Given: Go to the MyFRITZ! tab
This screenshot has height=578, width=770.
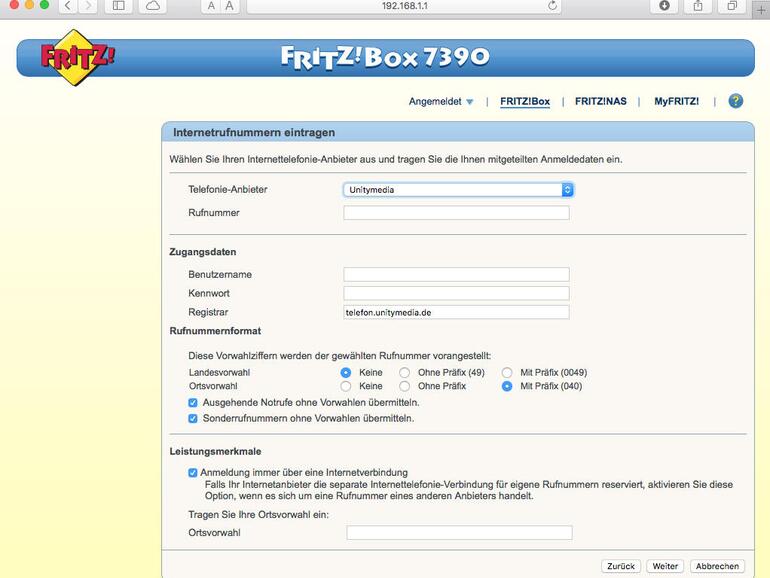Looking at the screenshot, I should pos(676,101).
